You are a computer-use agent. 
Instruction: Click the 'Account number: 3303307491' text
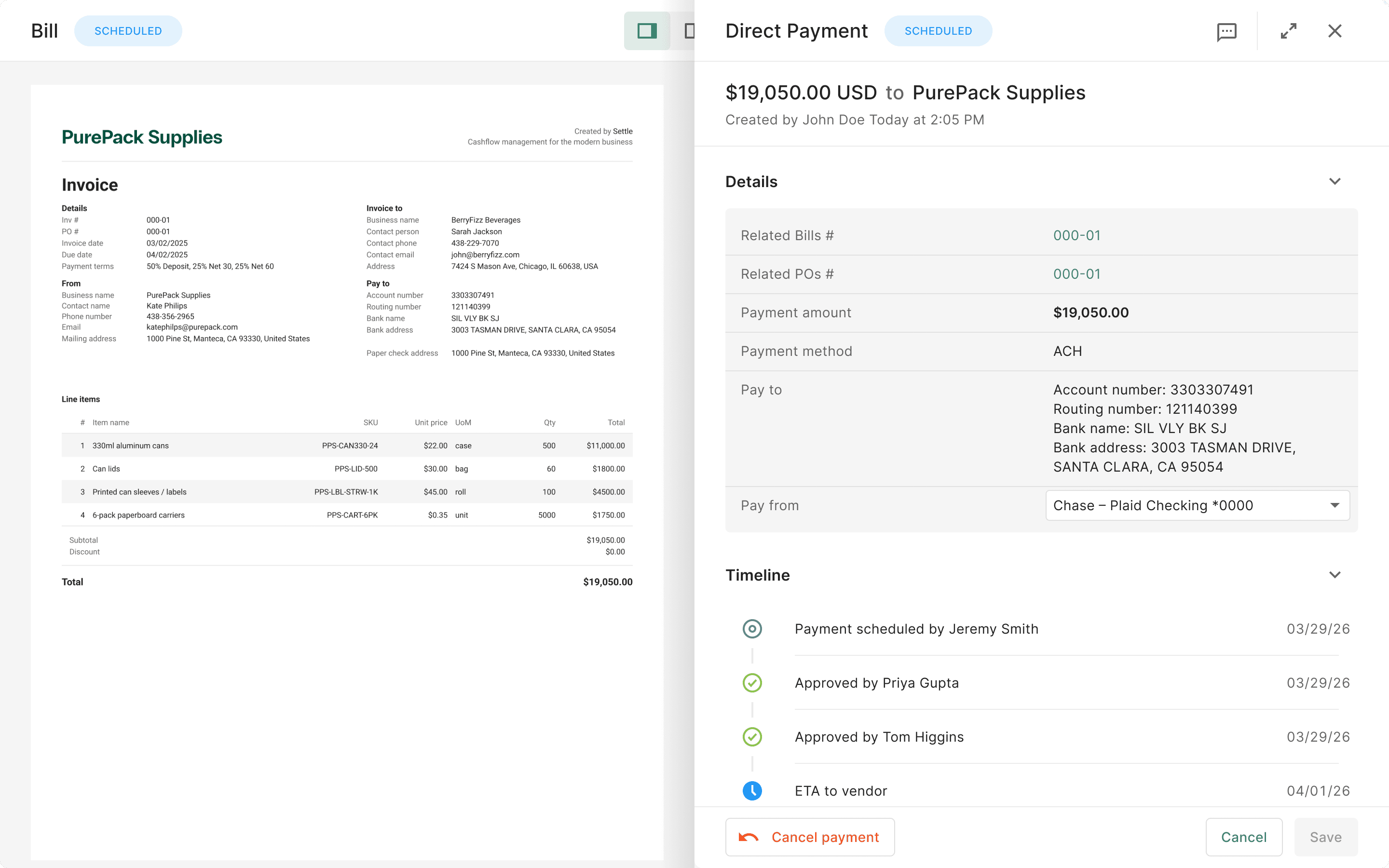pyautogui.click(x=1153, y=390)
